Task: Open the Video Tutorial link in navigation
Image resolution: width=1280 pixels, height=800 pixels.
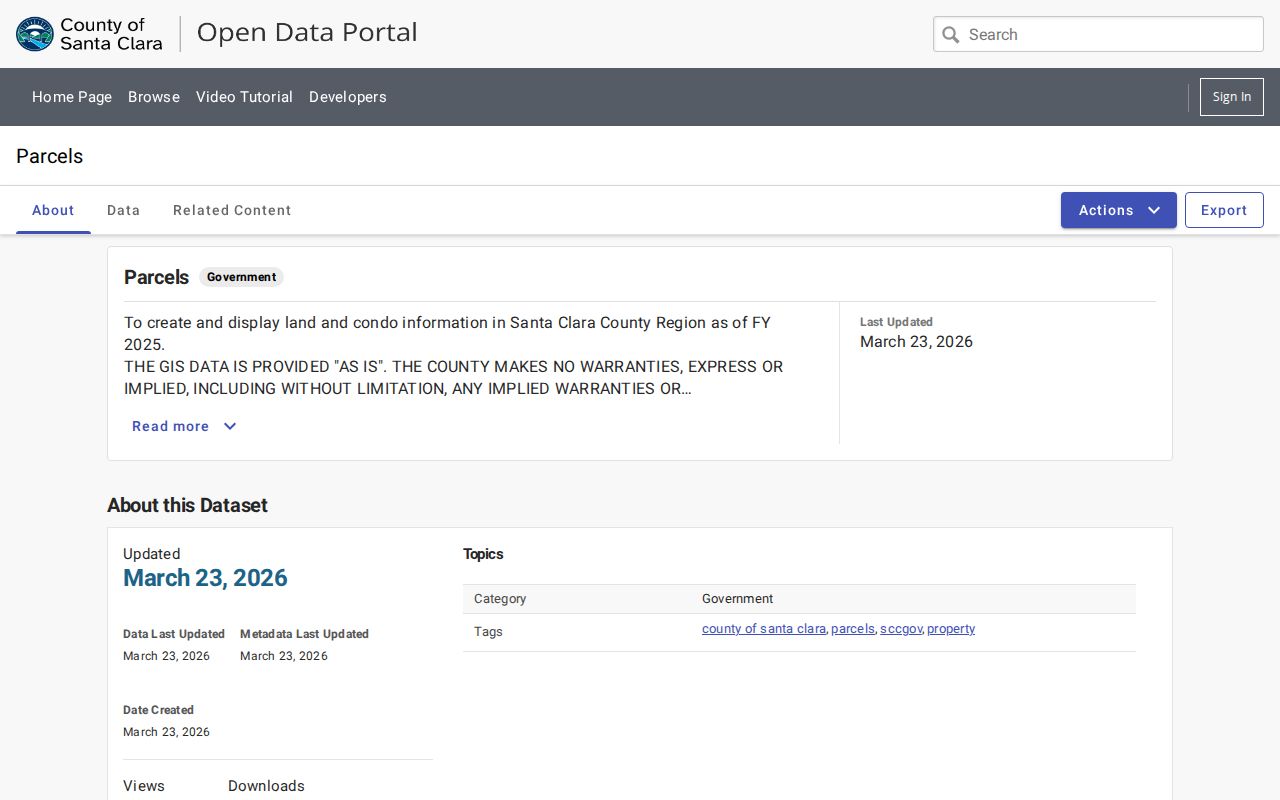Action: (244, 97)
